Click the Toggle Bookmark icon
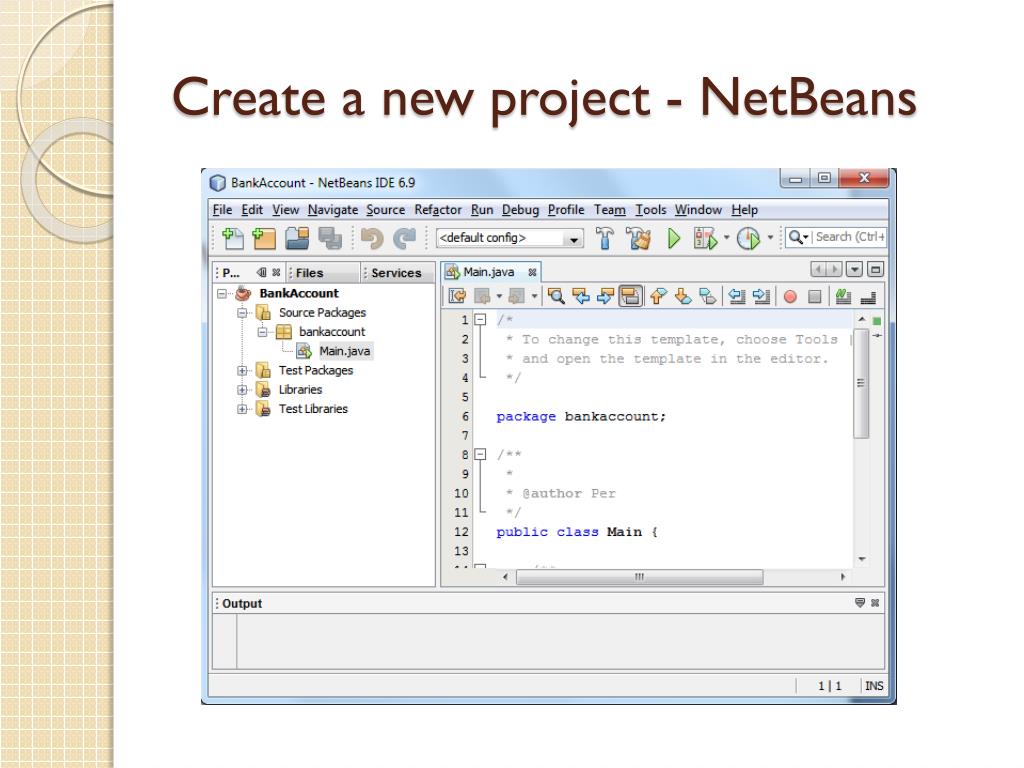The image size is (1024, 768). [707, 296]
